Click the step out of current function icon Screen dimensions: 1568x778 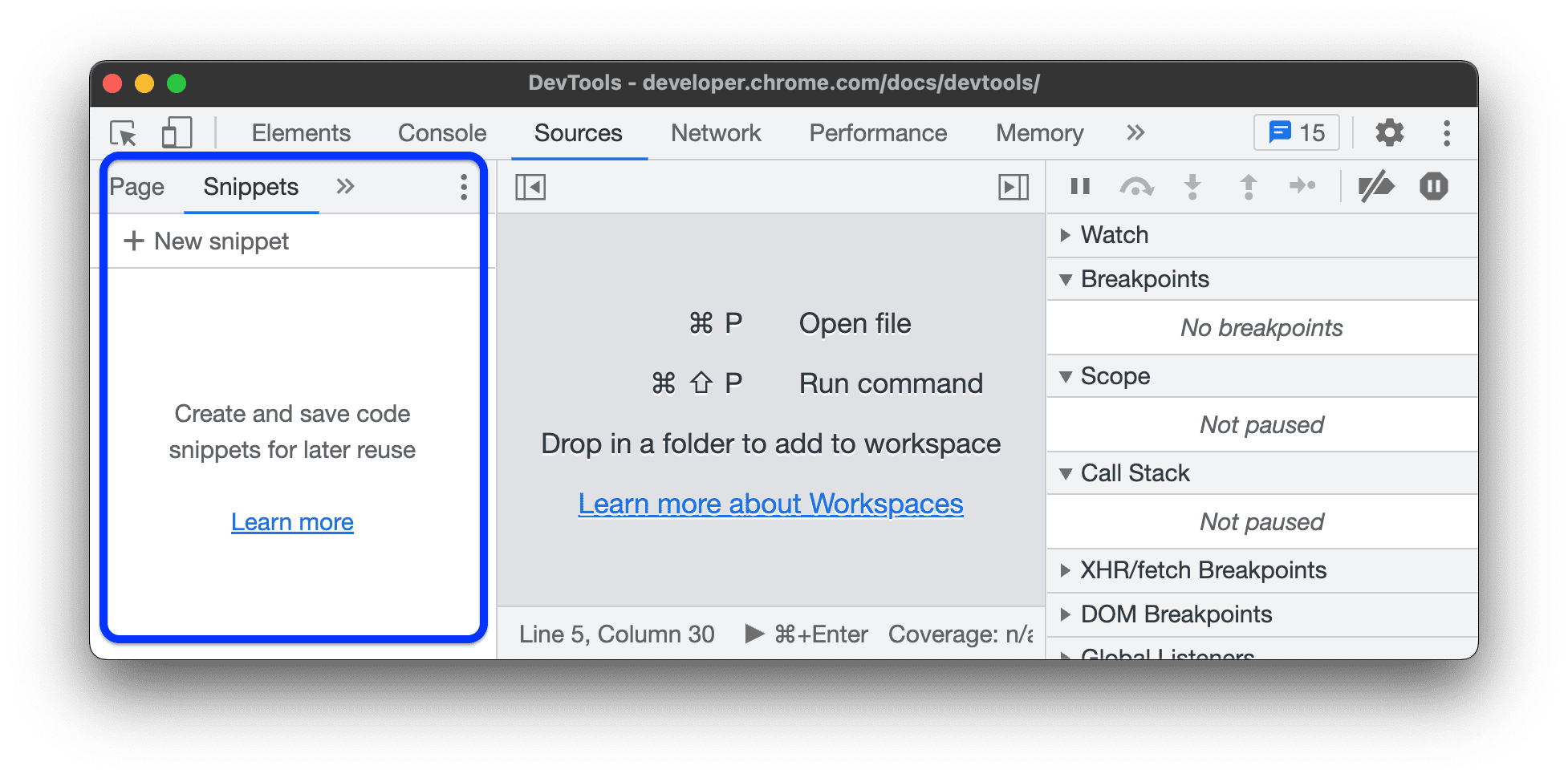tap(1248, 186)
